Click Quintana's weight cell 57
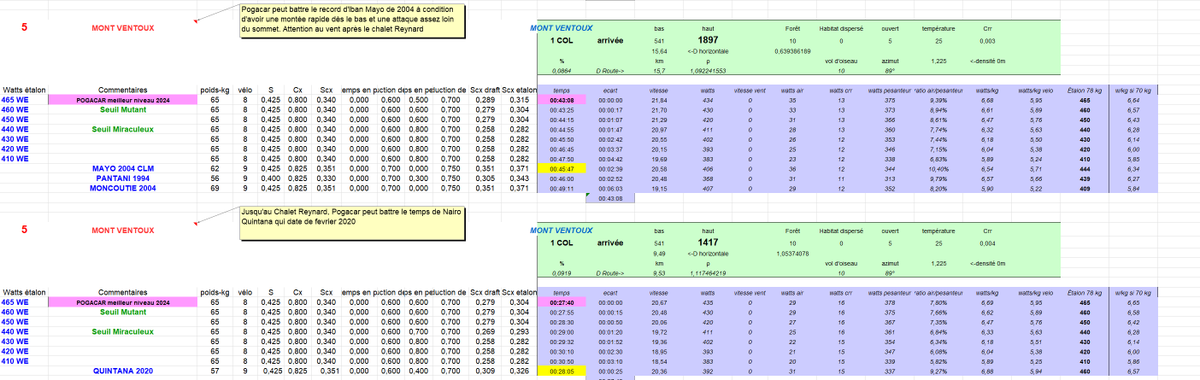 215,371
